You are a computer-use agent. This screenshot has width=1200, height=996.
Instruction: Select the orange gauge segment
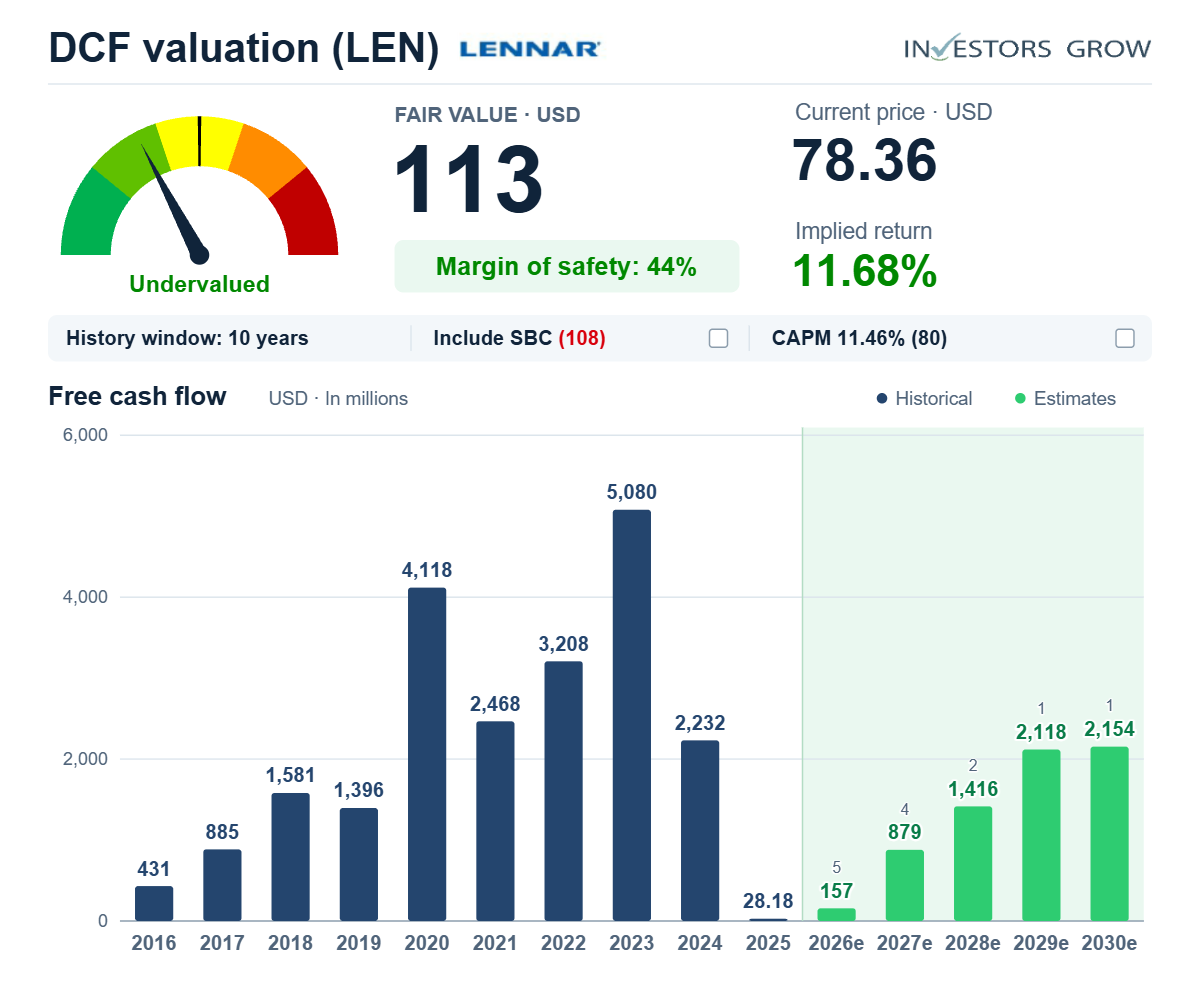point(267,159)
